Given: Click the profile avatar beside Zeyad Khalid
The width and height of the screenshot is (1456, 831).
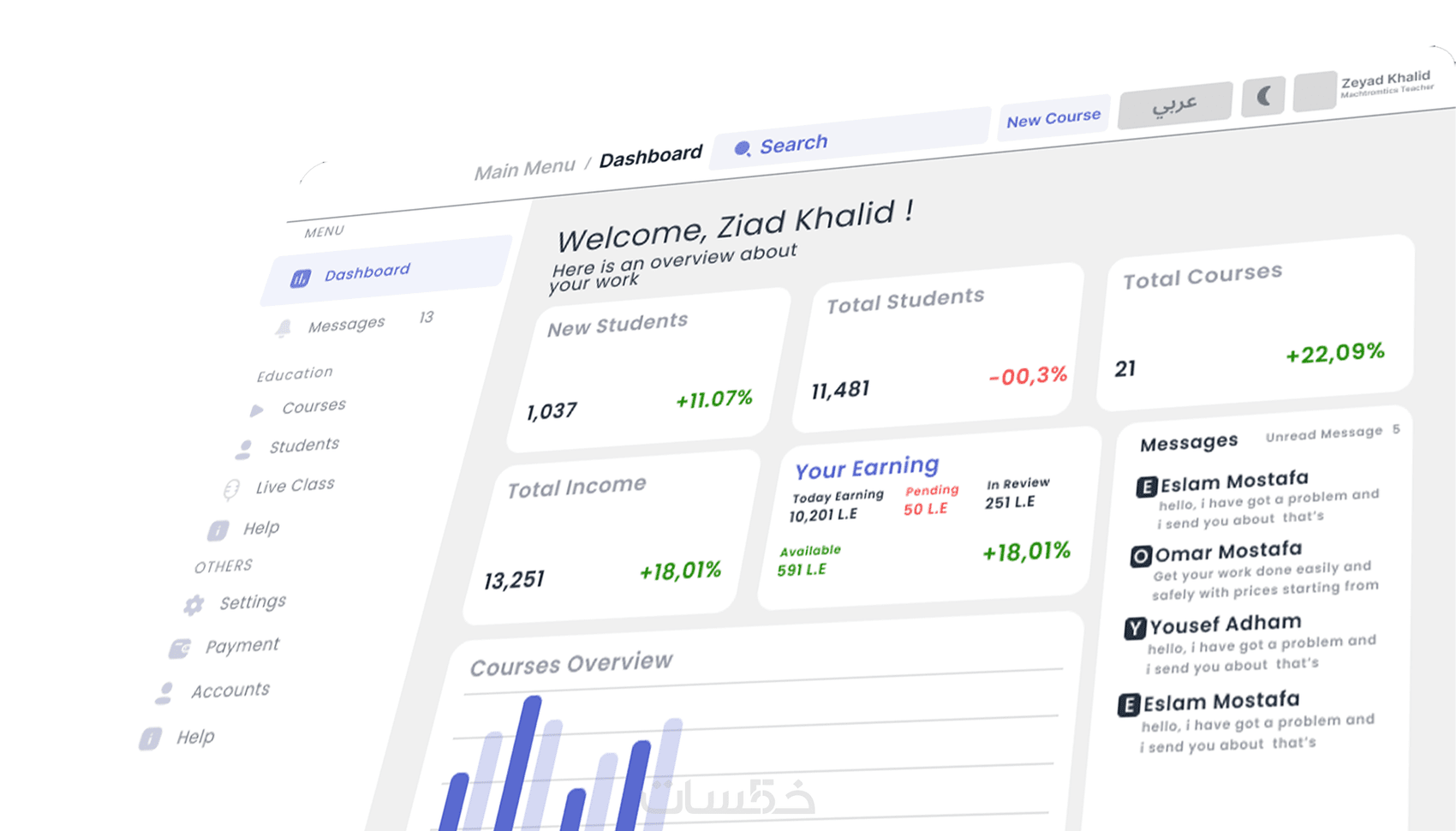Looking at the screenshot, I should pos(1315,91).
